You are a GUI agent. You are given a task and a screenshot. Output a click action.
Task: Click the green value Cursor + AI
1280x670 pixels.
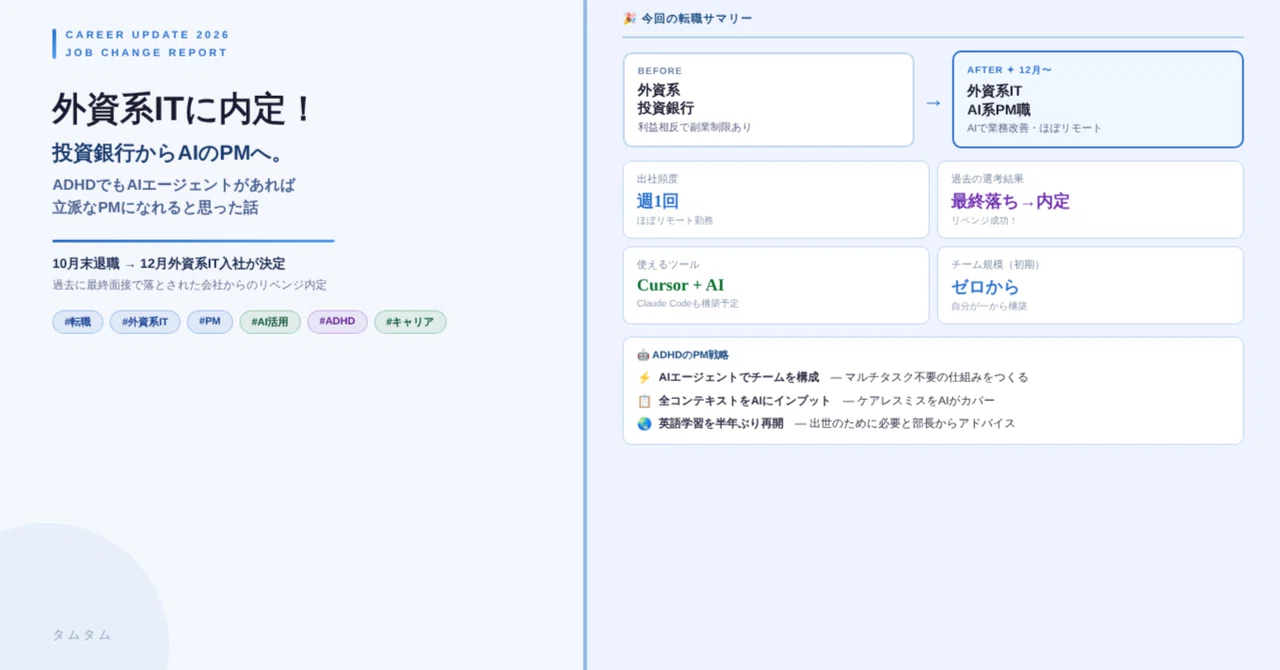(680, 285)
